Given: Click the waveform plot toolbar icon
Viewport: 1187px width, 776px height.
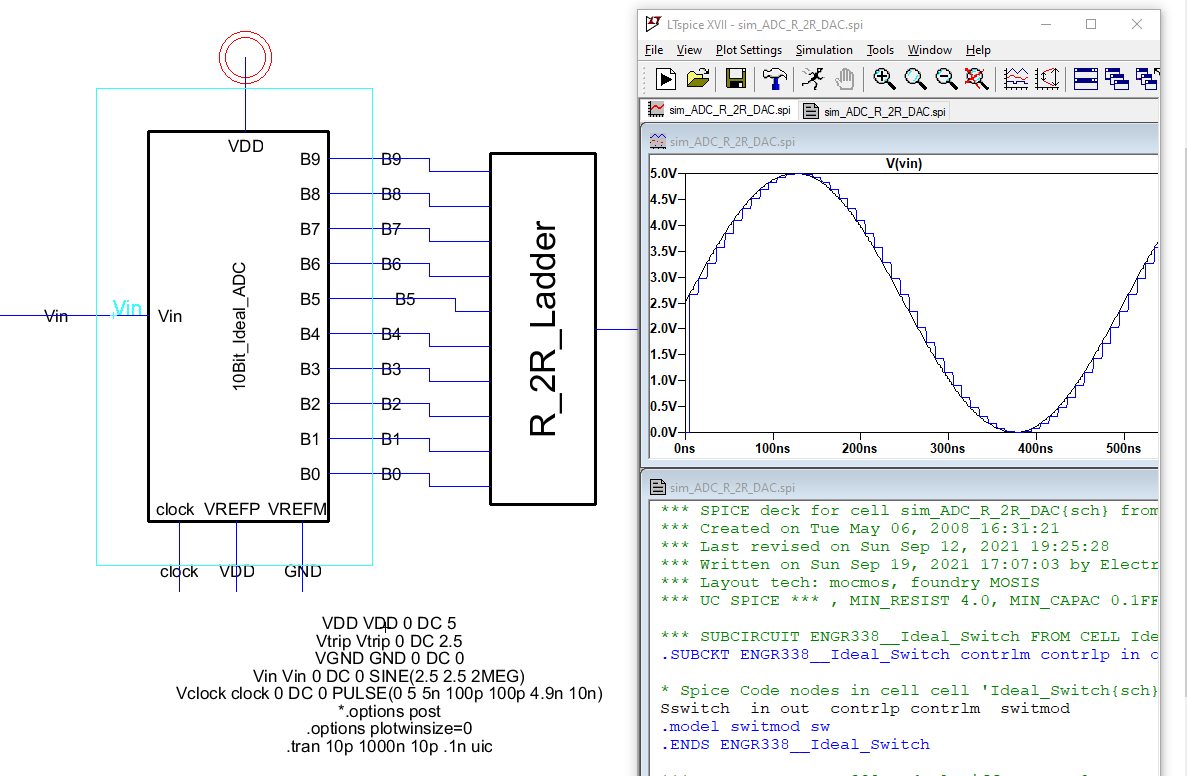Looking at the screenshot, I should (1016, 79).
